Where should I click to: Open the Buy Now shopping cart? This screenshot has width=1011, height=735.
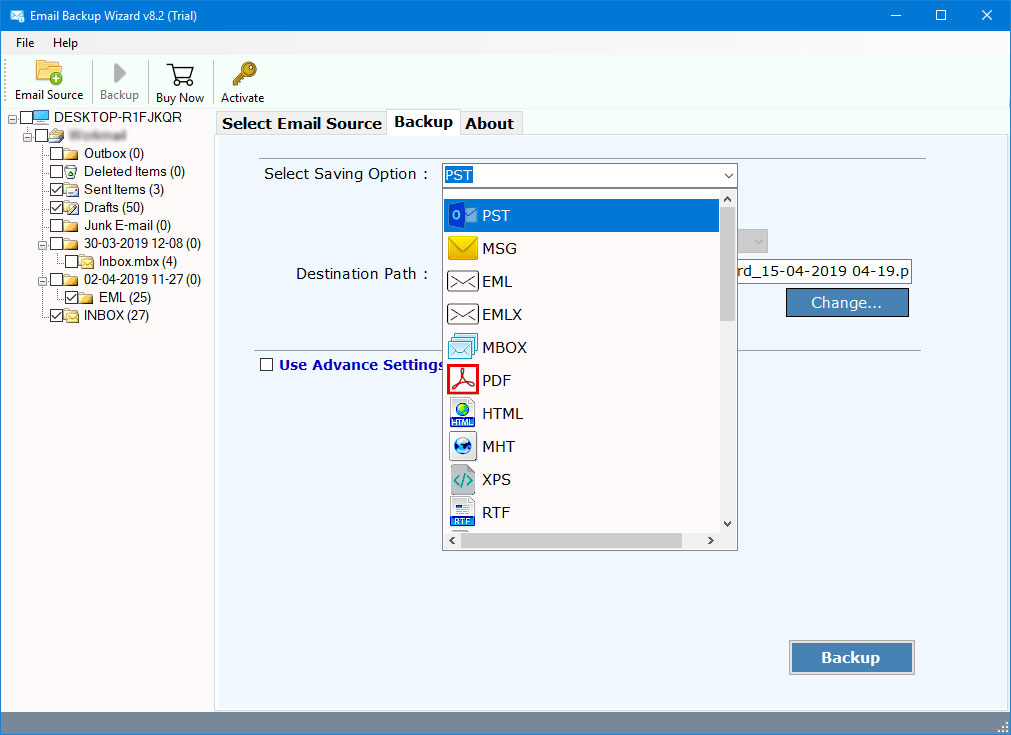(180, 75)
